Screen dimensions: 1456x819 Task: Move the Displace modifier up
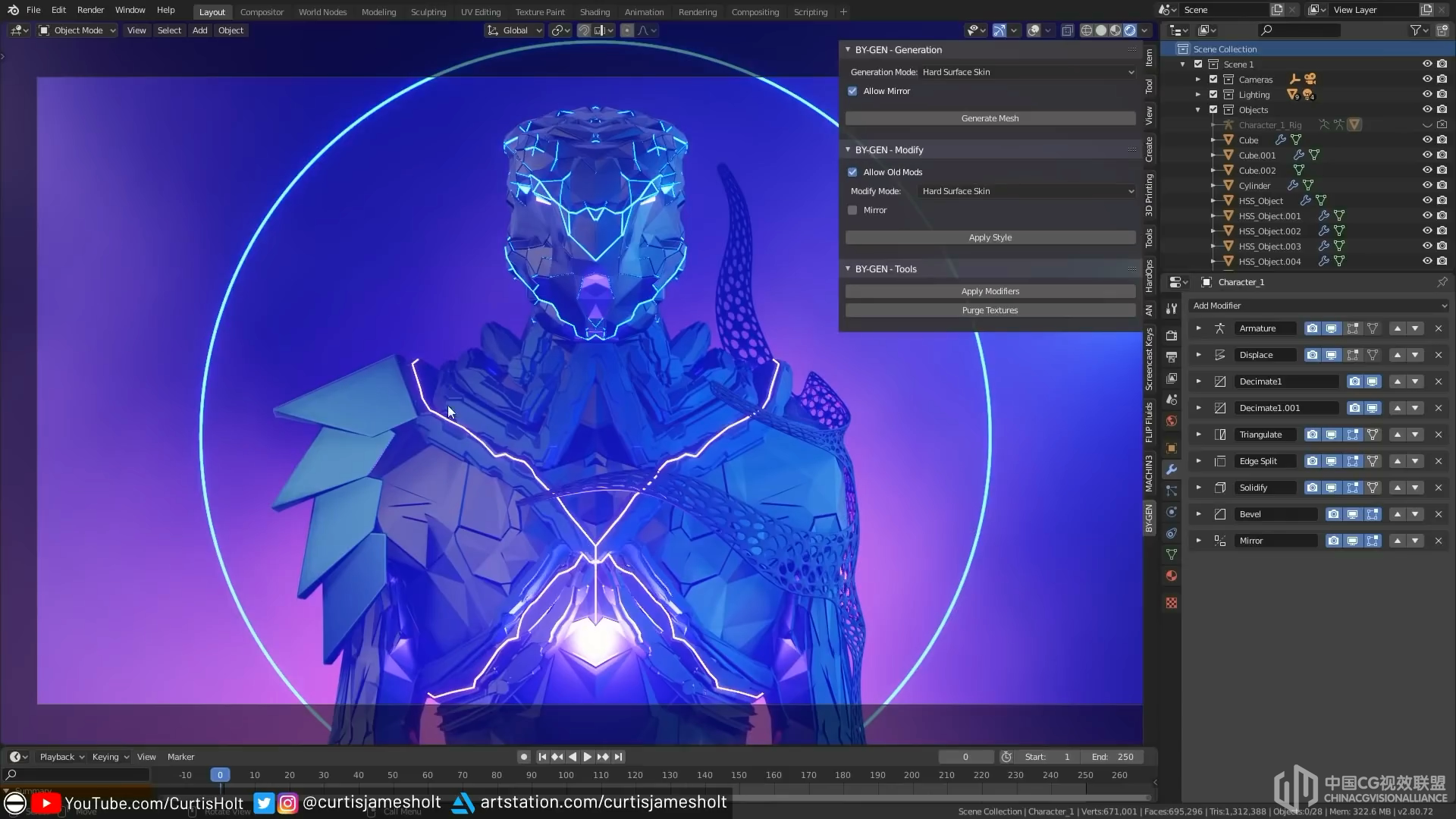click(1398, 355)
